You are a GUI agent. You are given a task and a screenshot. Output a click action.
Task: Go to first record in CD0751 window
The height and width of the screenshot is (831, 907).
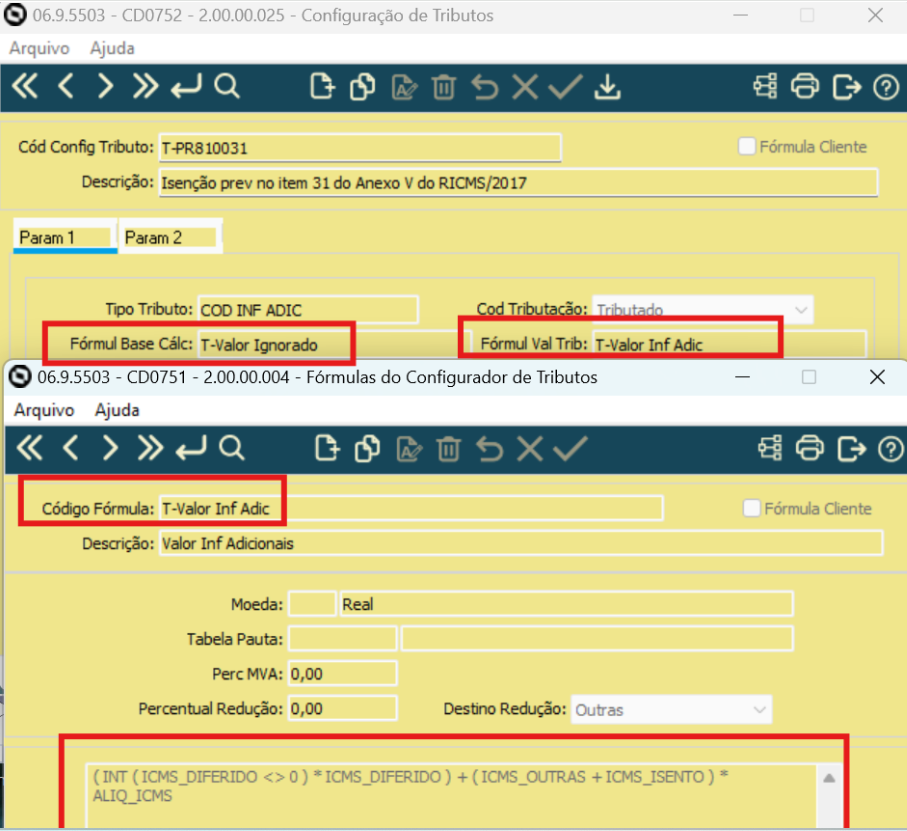coord(30,449)
